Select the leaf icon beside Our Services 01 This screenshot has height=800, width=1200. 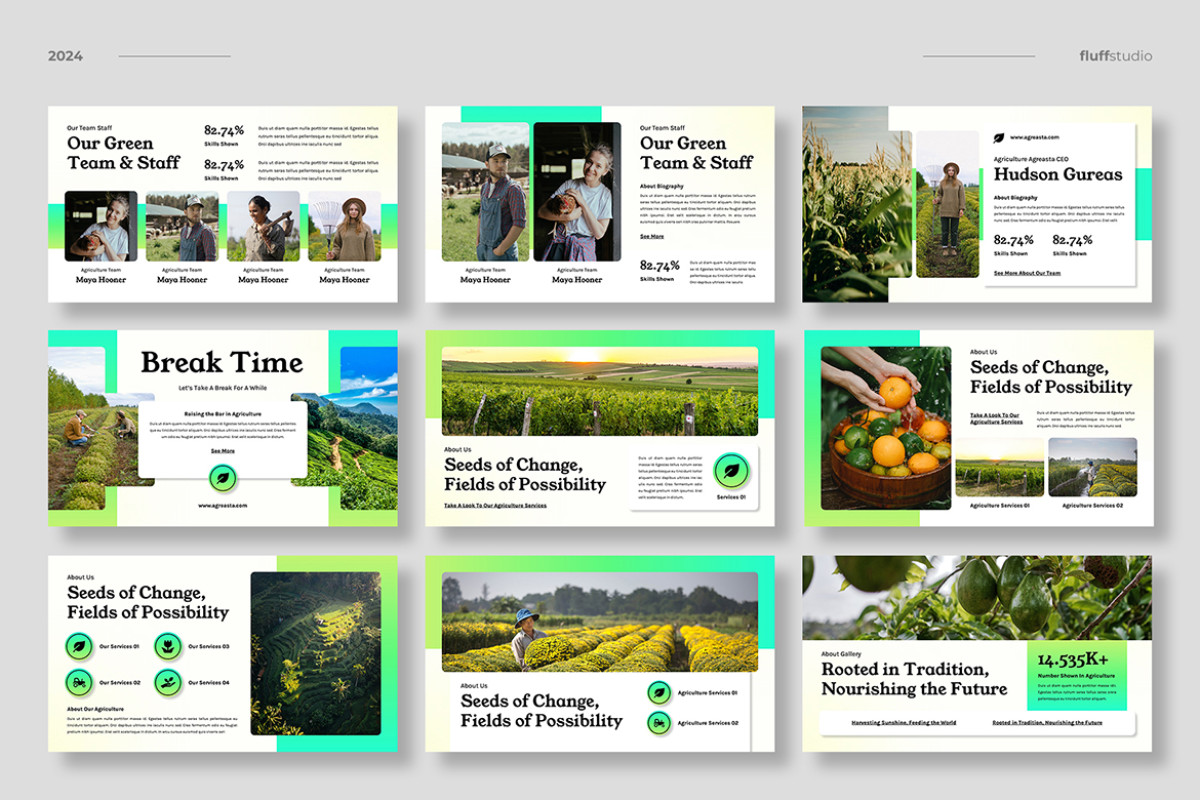tap(78, 647)
